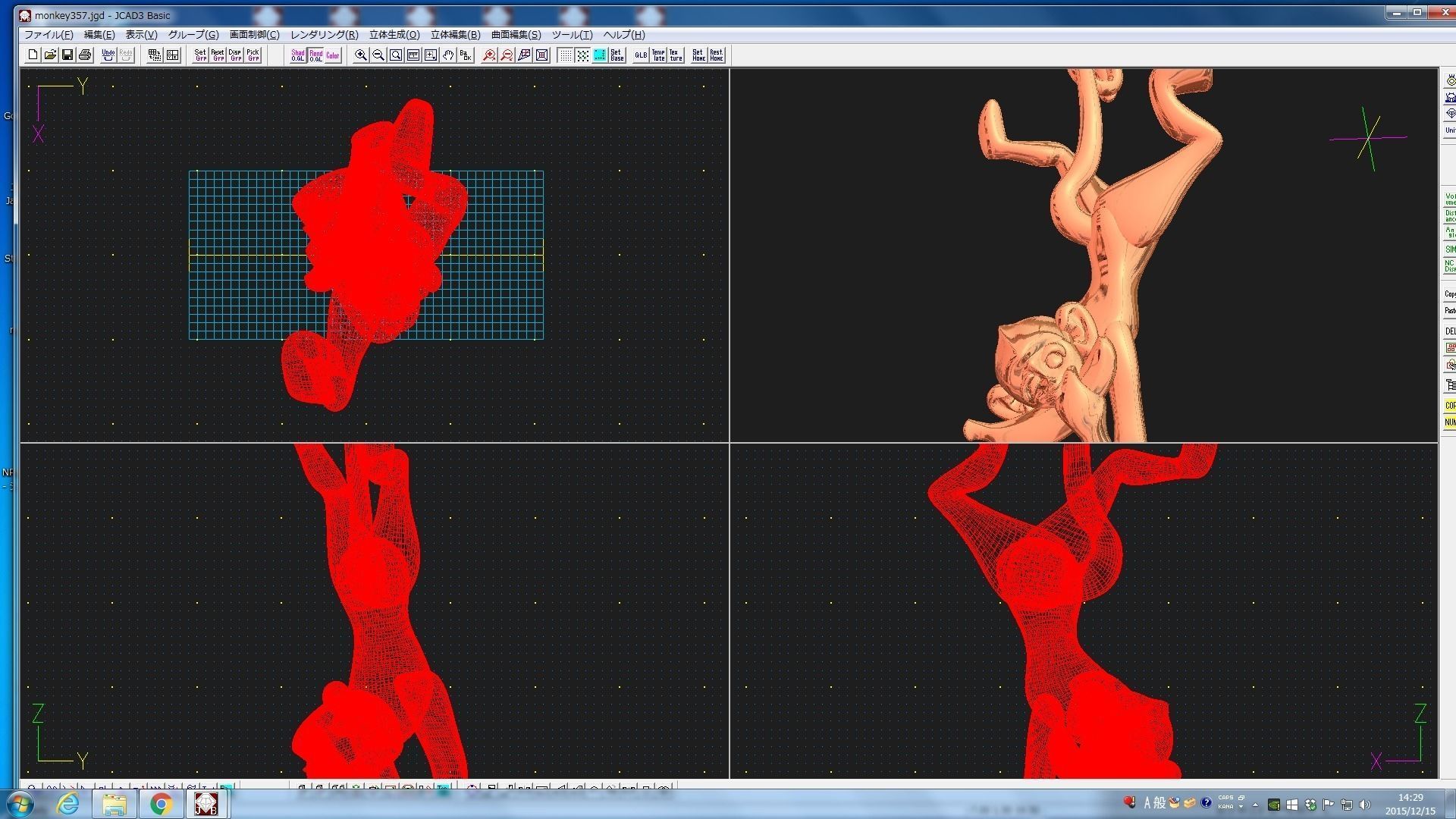Click the zoom out magnifier icon

[x=378, y=55]
